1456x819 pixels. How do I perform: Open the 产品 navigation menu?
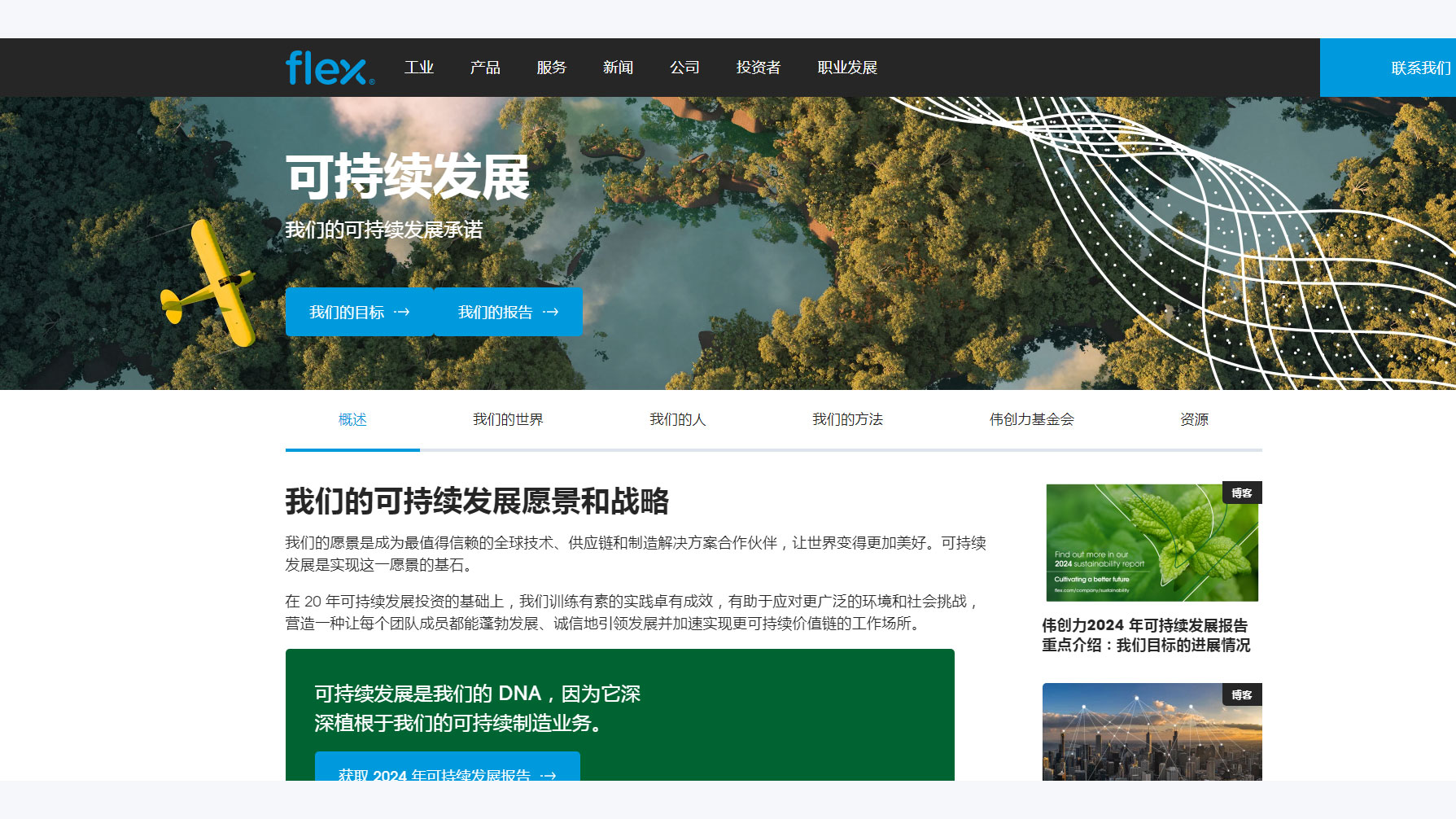click(485, 68)
